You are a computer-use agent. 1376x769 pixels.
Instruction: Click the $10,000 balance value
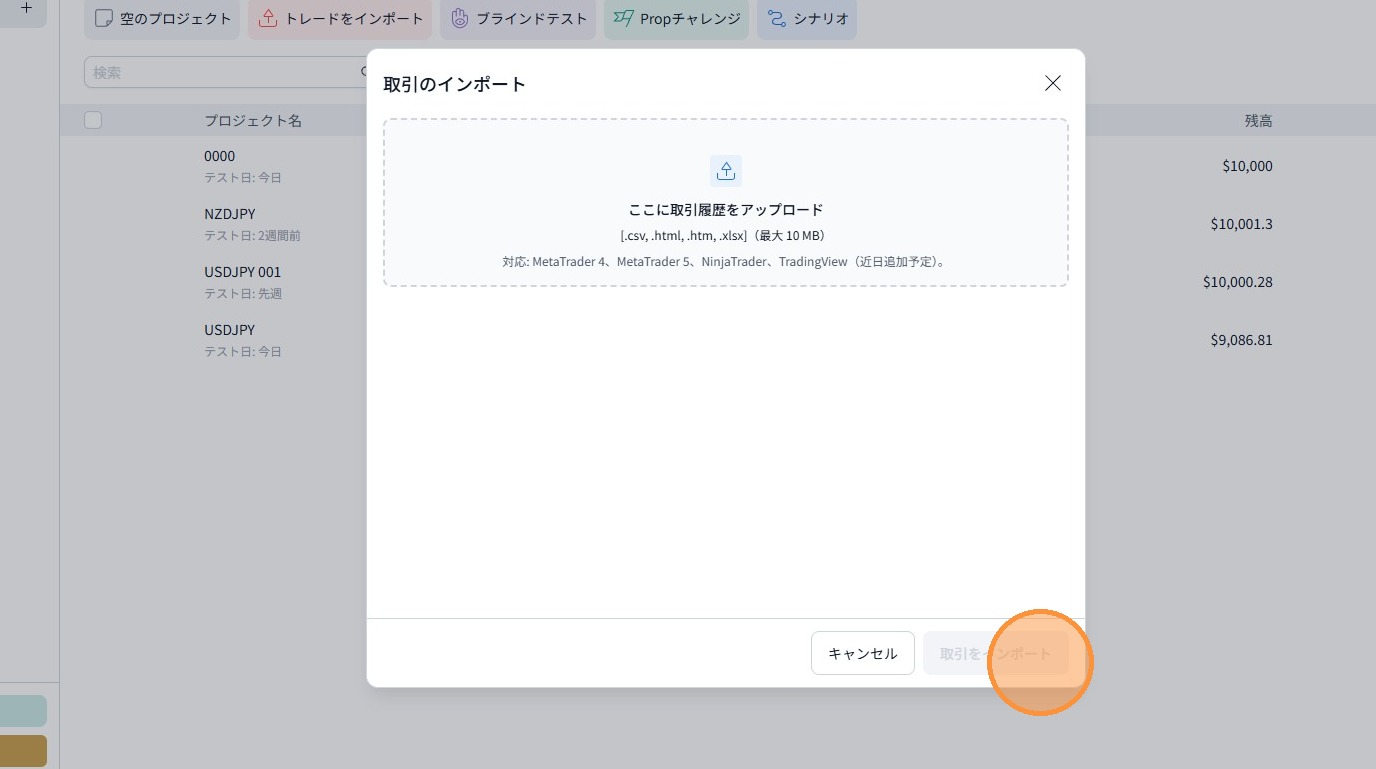pos(1247,166)
